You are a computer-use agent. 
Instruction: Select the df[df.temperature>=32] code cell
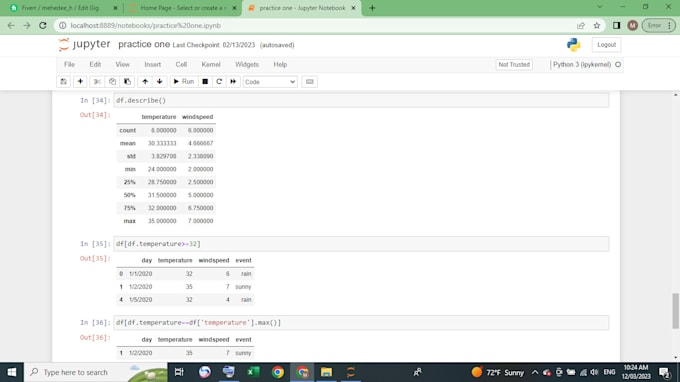[x=361, y=244]
